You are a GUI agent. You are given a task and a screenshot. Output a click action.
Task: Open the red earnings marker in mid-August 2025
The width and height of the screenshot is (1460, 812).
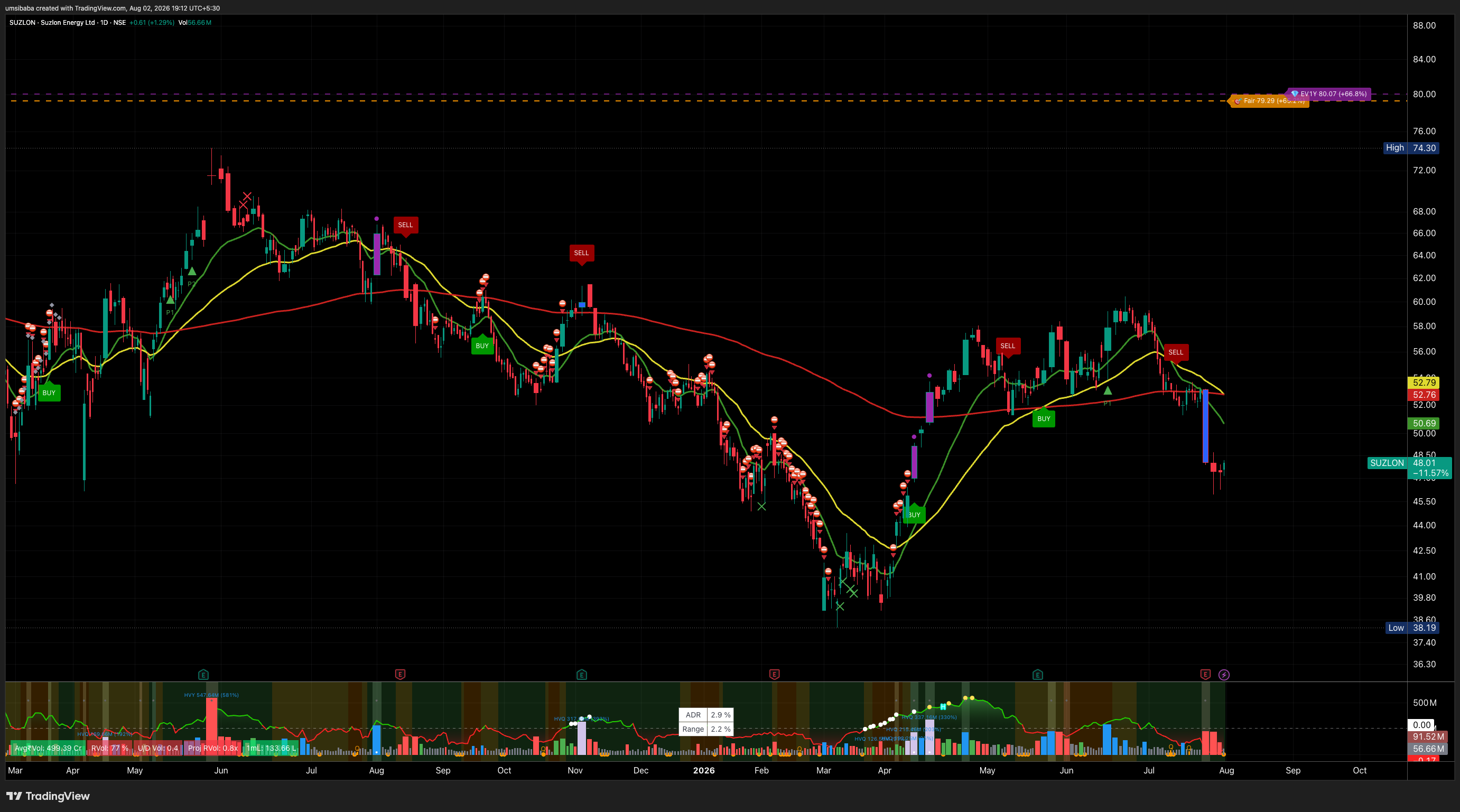[x=400, y=674]
